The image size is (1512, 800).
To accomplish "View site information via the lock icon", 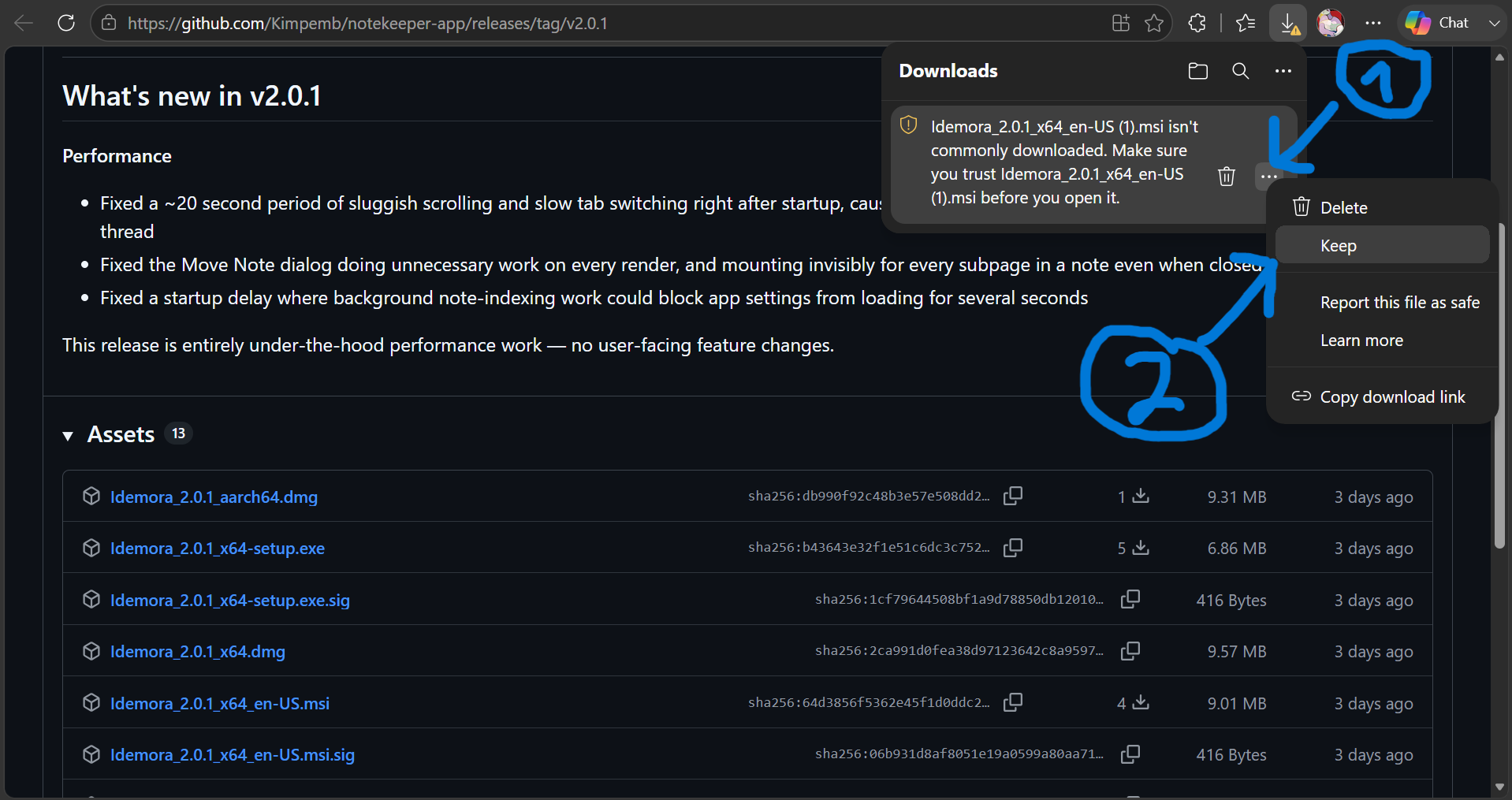I will tap(109, 23).
